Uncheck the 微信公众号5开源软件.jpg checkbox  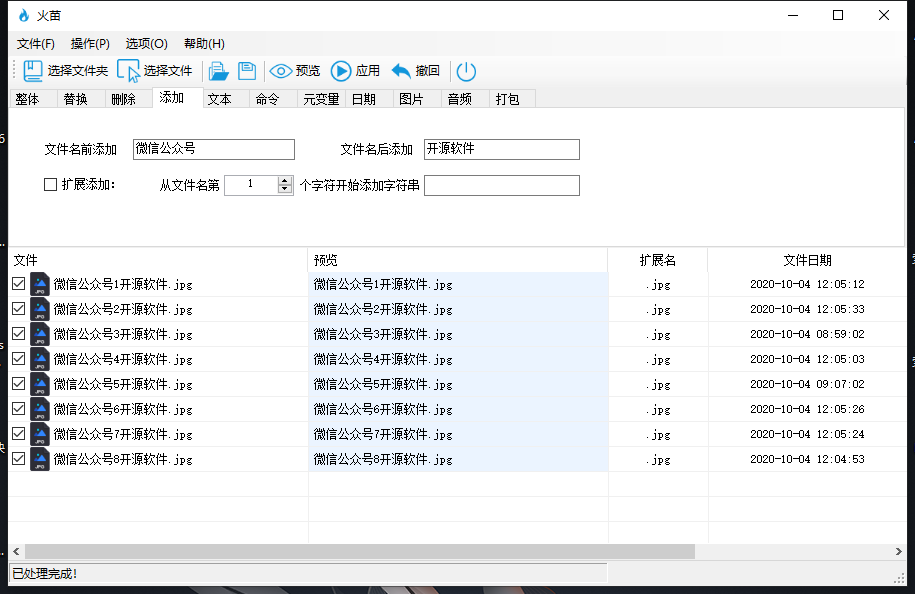pyautogui.click(x=19, y=384)
